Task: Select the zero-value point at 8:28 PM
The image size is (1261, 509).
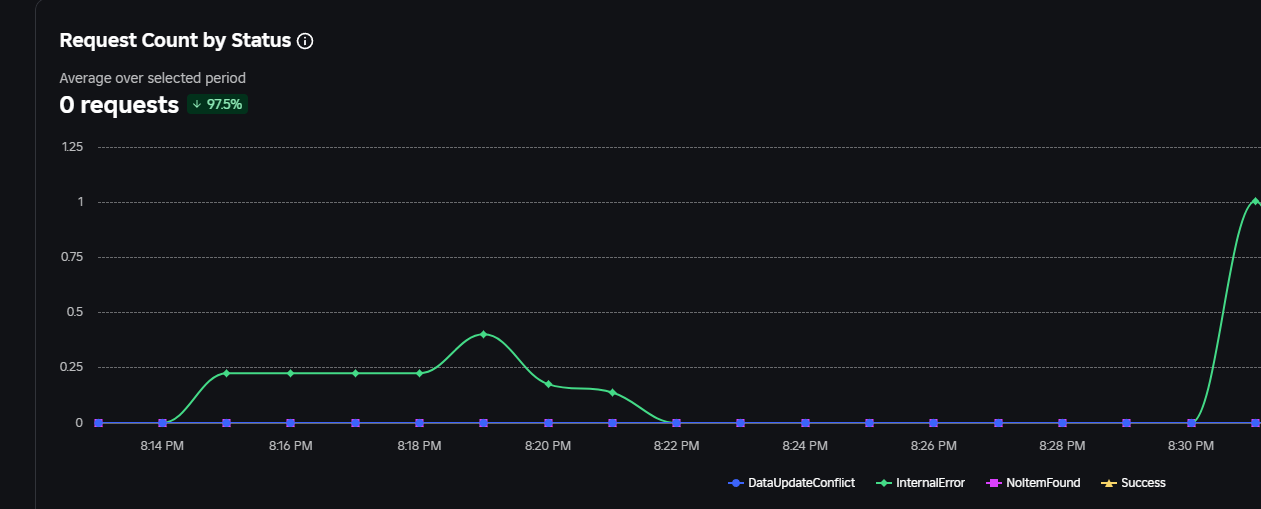Action: coord(1062,423)
